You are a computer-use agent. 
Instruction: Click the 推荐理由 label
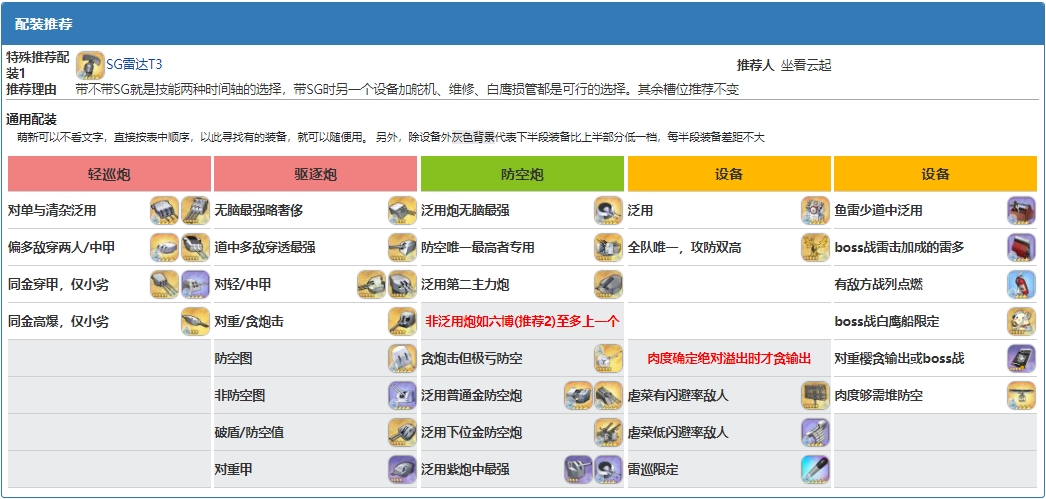pos(31,89)
